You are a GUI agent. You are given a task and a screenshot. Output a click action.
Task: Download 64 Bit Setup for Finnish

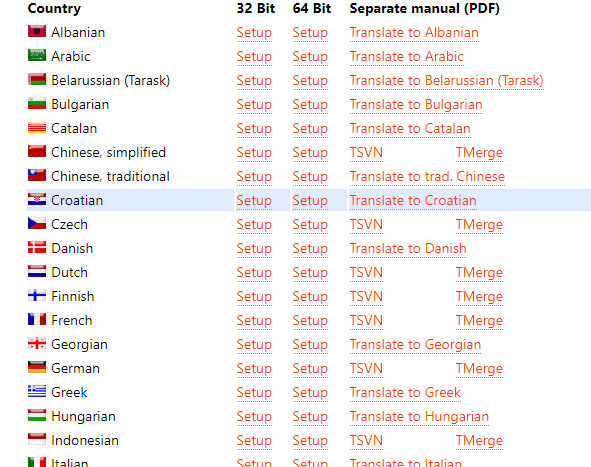[x=310, y=297]
